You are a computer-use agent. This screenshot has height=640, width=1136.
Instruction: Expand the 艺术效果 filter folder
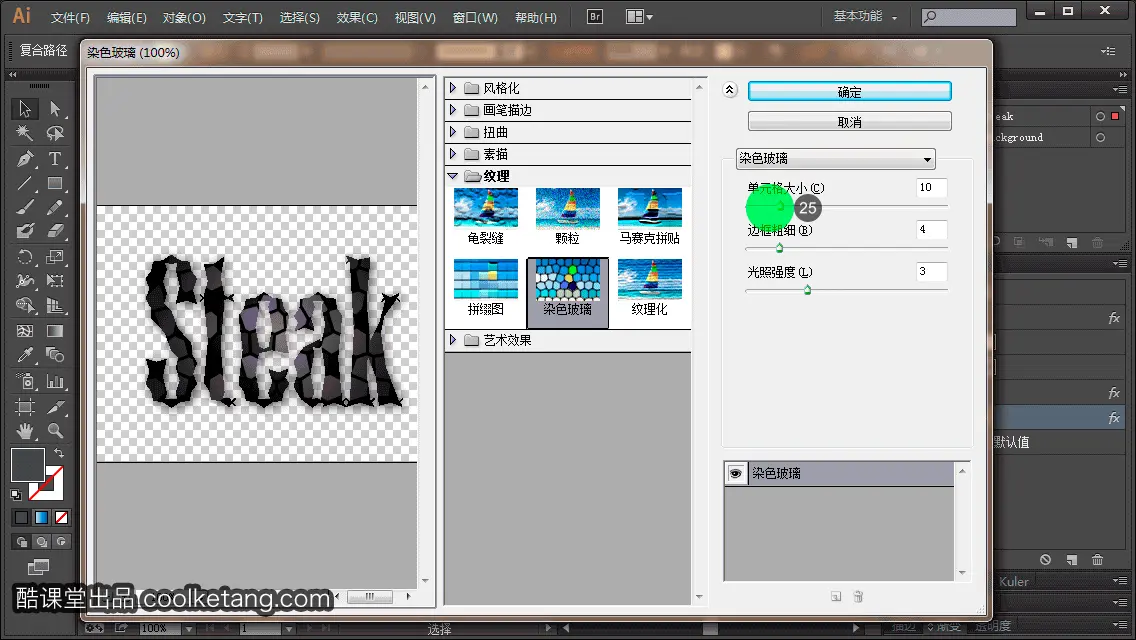453,340
